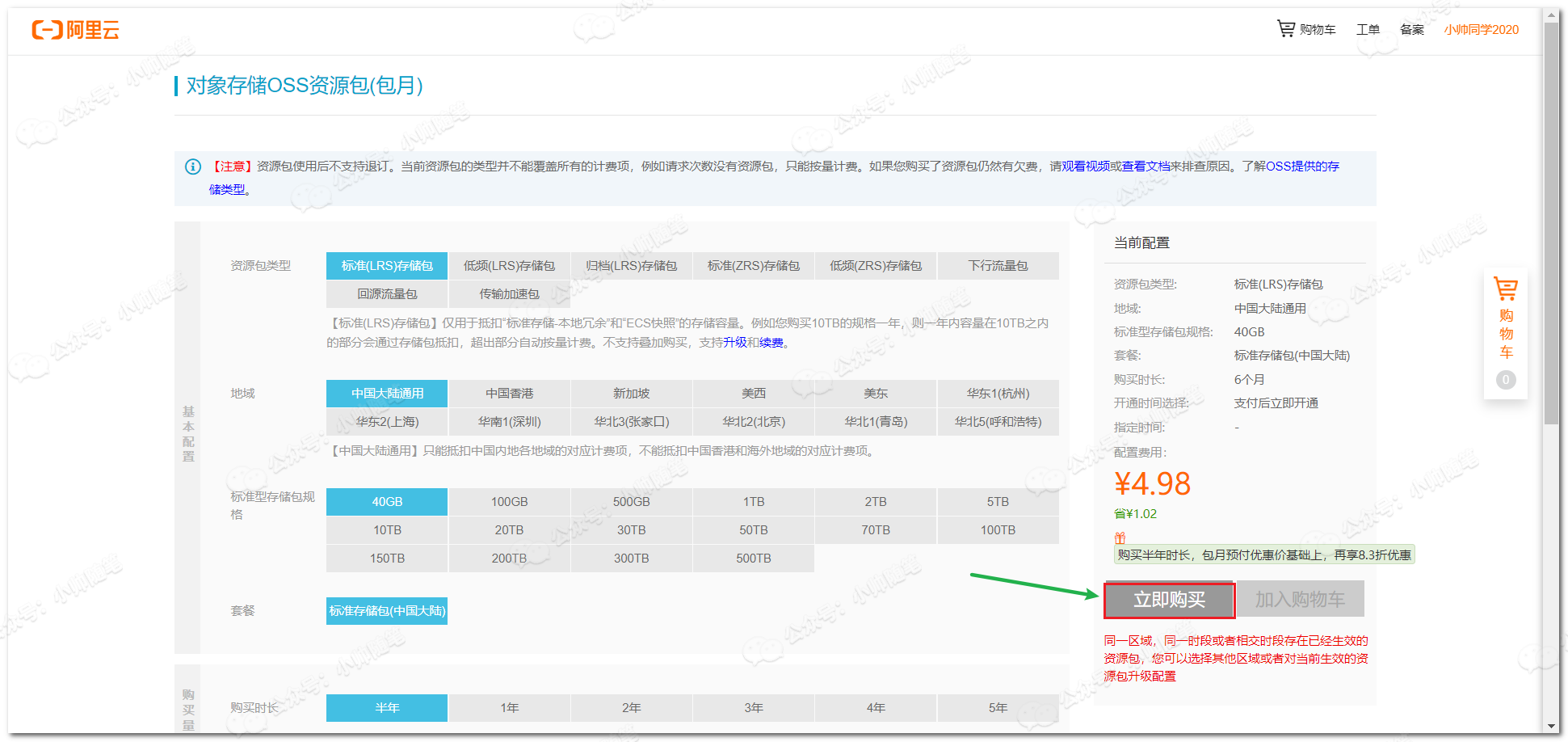
Task: Open the 续费 link in description
Action: (x=771, y=343)
